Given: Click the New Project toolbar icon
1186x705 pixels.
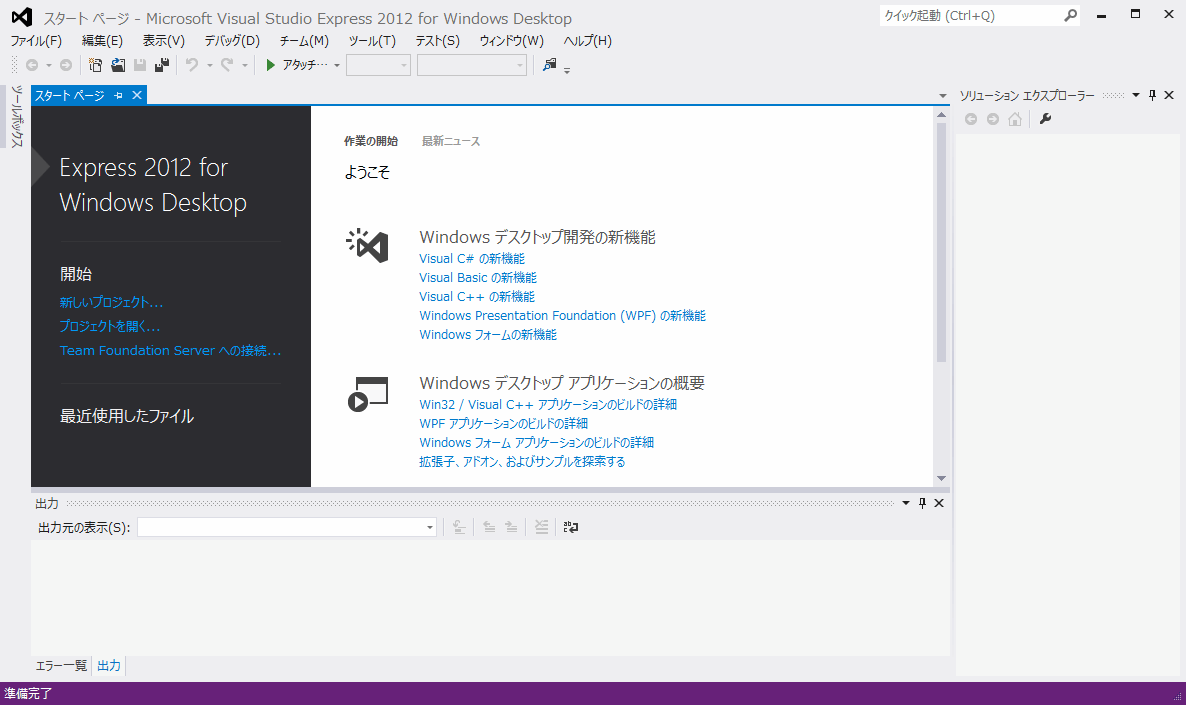Looking at the screenshot, I should tap(95, 66).
